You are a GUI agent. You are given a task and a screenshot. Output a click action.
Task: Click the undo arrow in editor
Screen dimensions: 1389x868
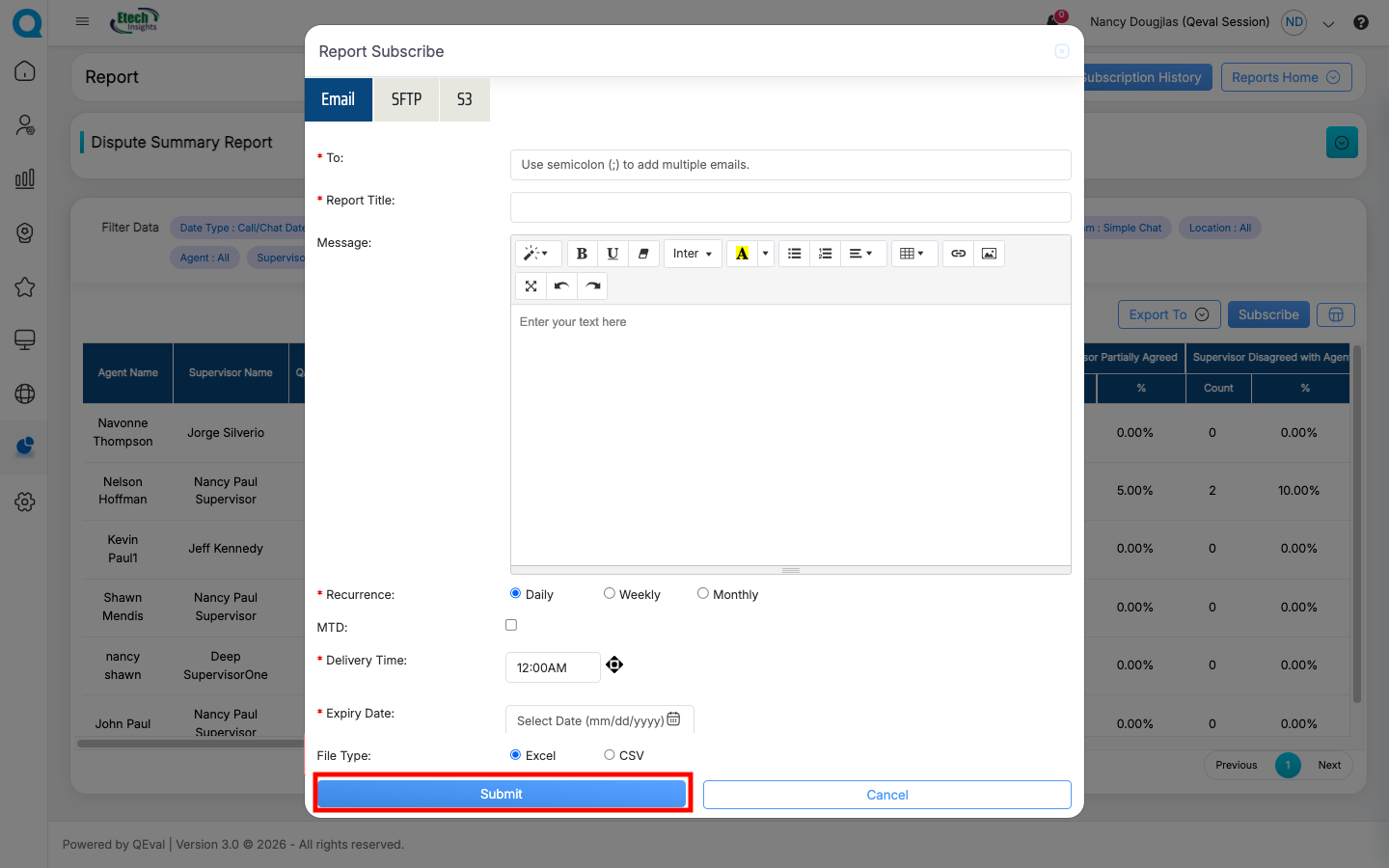561,285
